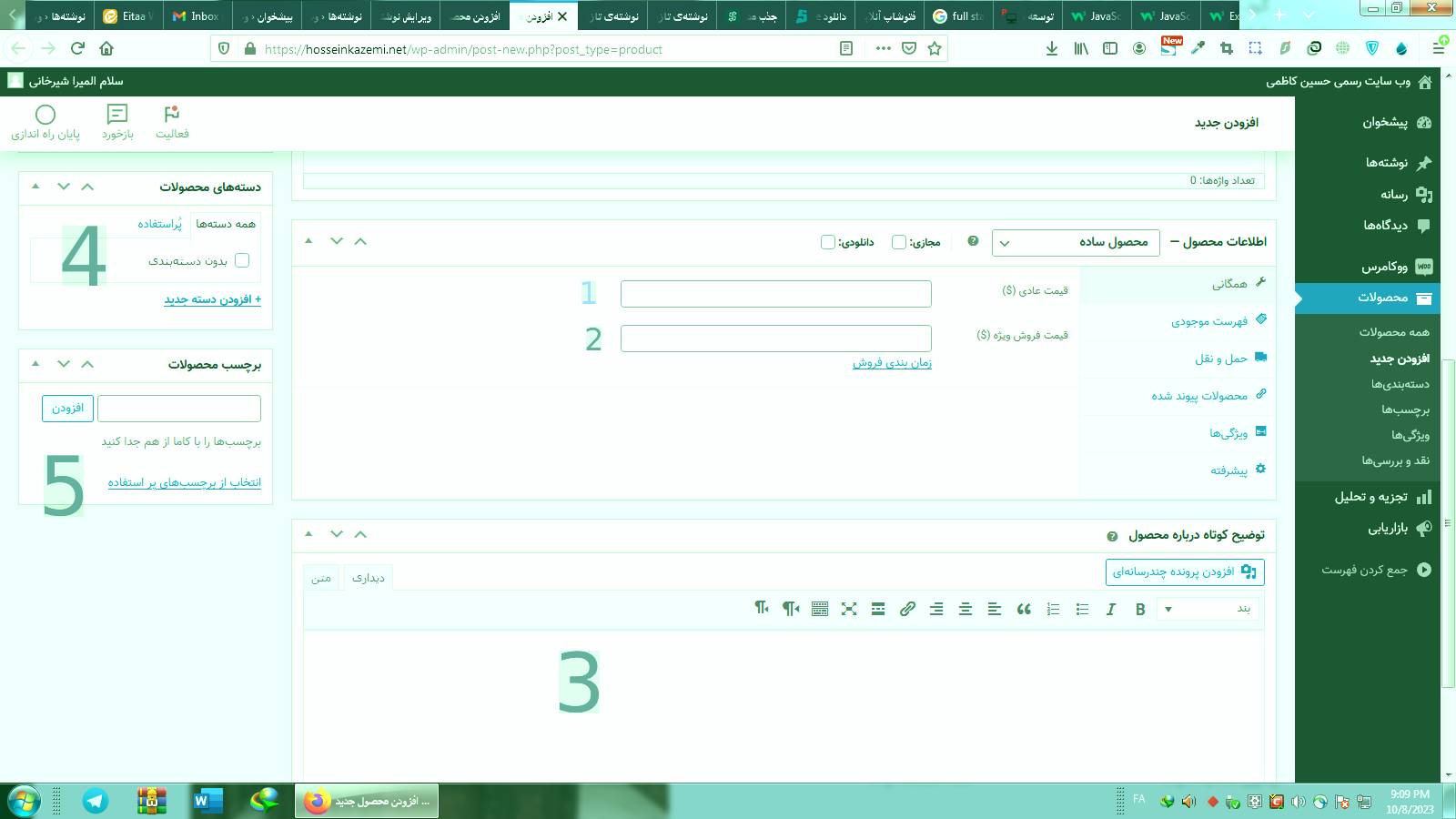Open distraction-free fullscreen editor mode

tap(849, 610)
